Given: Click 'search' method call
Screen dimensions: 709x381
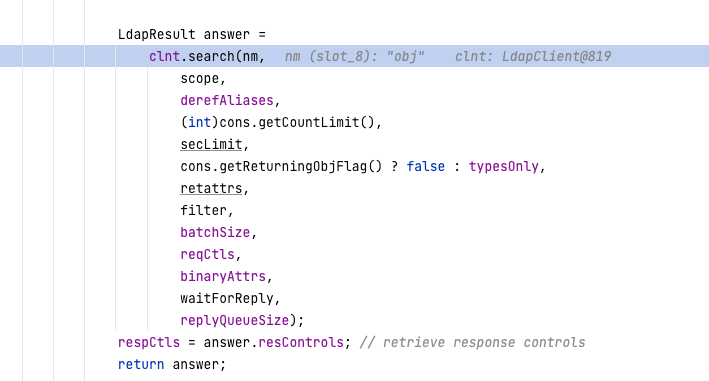Looking at the screenshot, I should tap(211, 56).
